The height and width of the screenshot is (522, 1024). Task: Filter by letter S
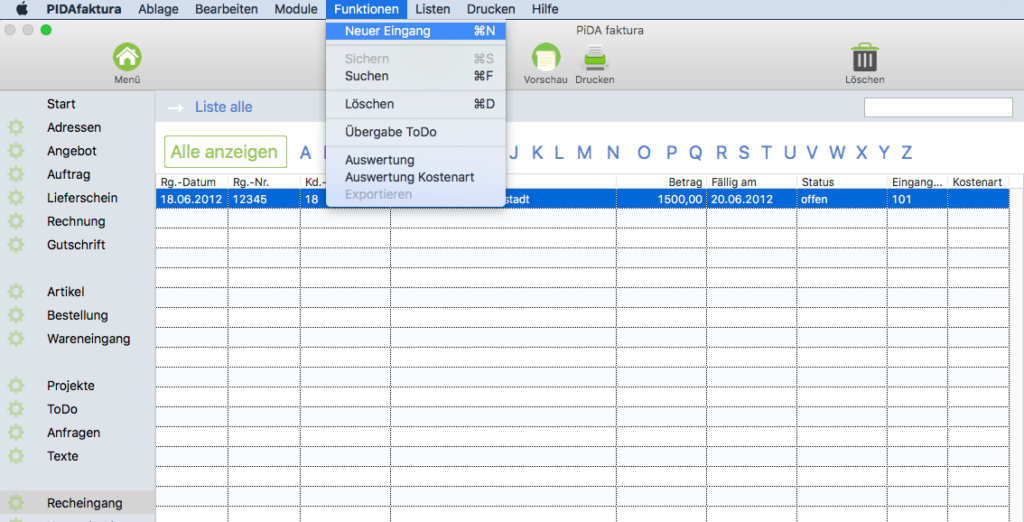point(743,152)
